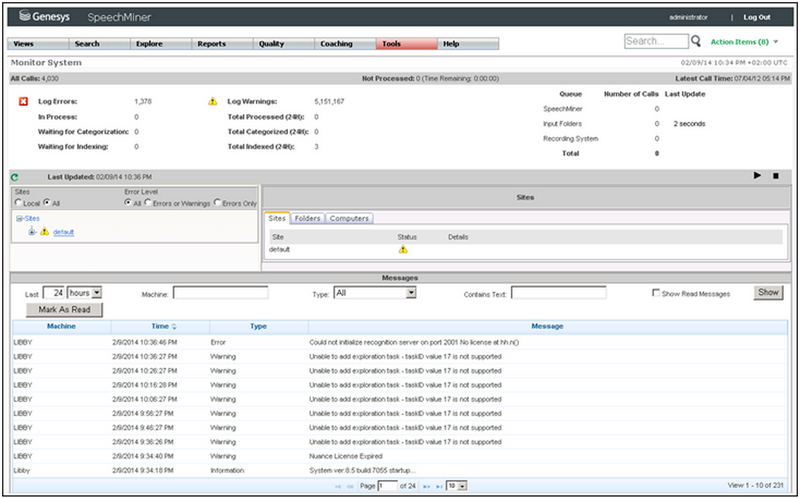The image size is (800, 498).
Task: Click the Log Warnings triangle icon
Action: coord(212,101)
